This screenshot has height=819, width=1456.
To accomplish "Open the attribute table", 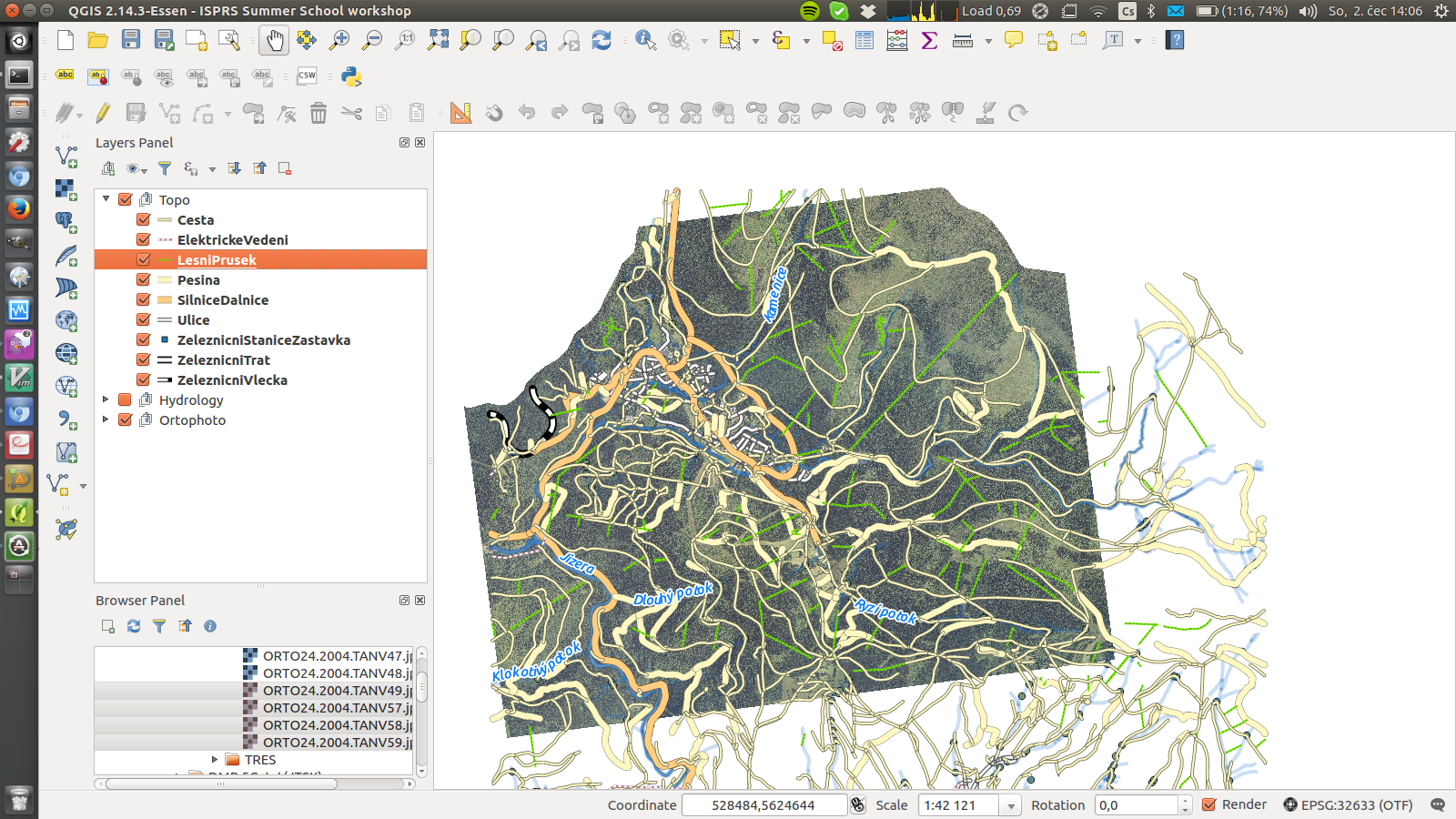I will (864, 40).
